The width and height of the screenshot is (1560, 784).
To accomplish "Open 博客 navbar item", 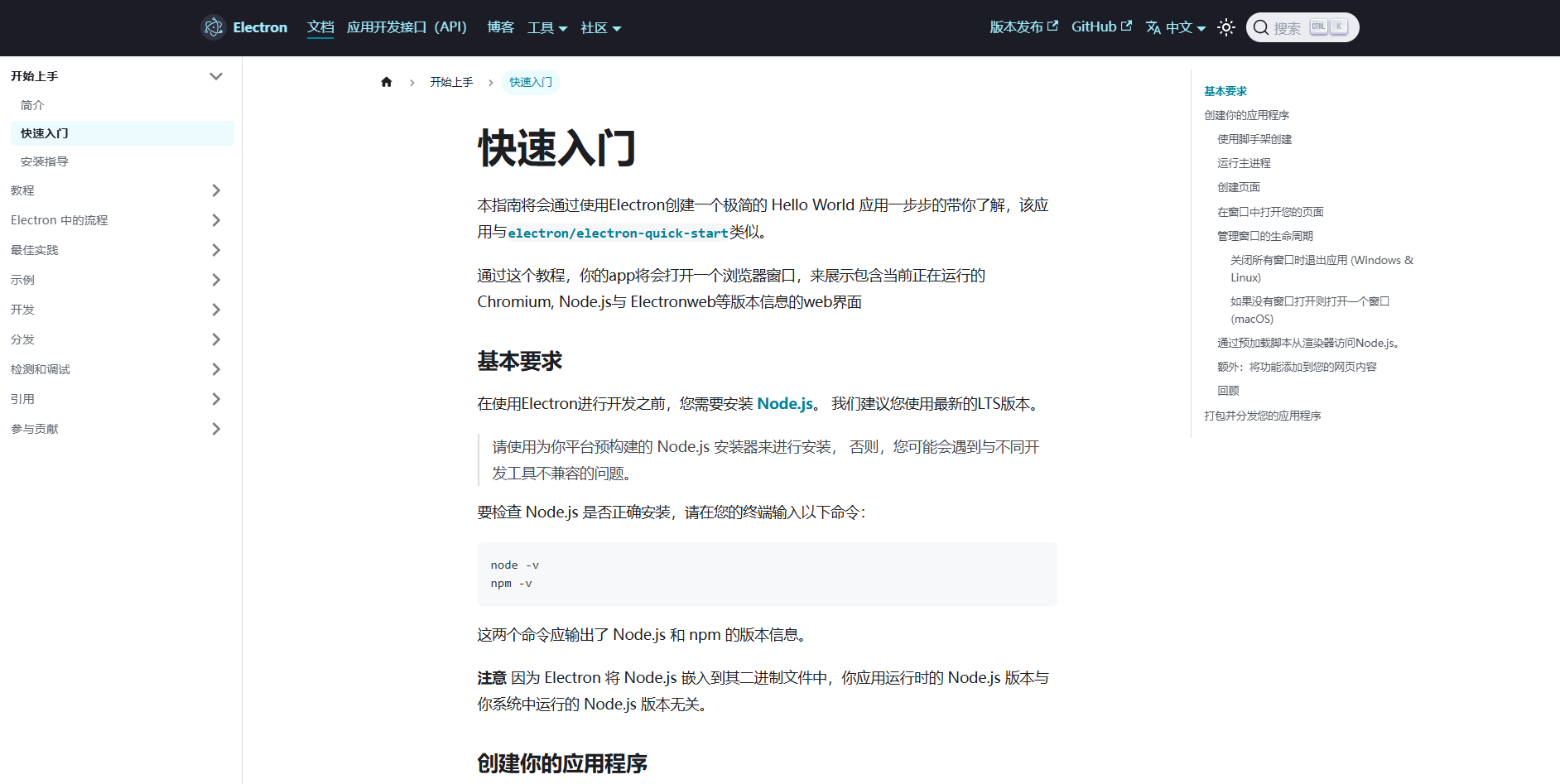I will [x=501, y=27].
